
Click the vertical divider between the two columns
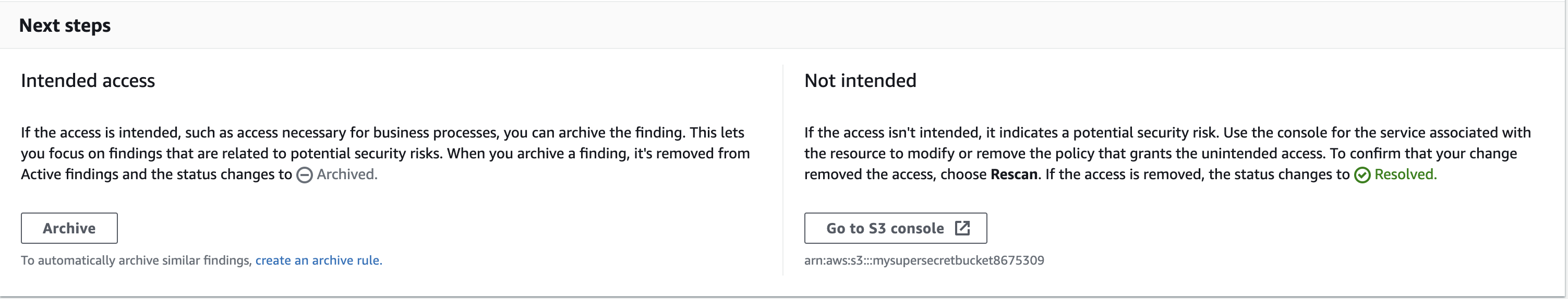pyautogui.click(x=783, y=170)
